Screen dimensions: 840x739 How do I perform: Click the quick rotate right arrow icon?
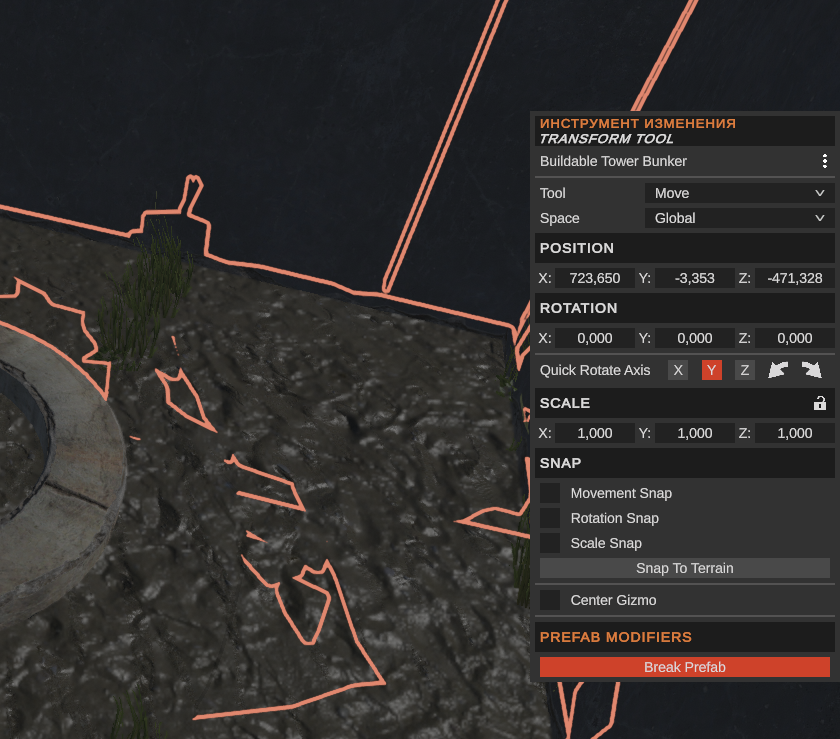click(x=812, y=370)
